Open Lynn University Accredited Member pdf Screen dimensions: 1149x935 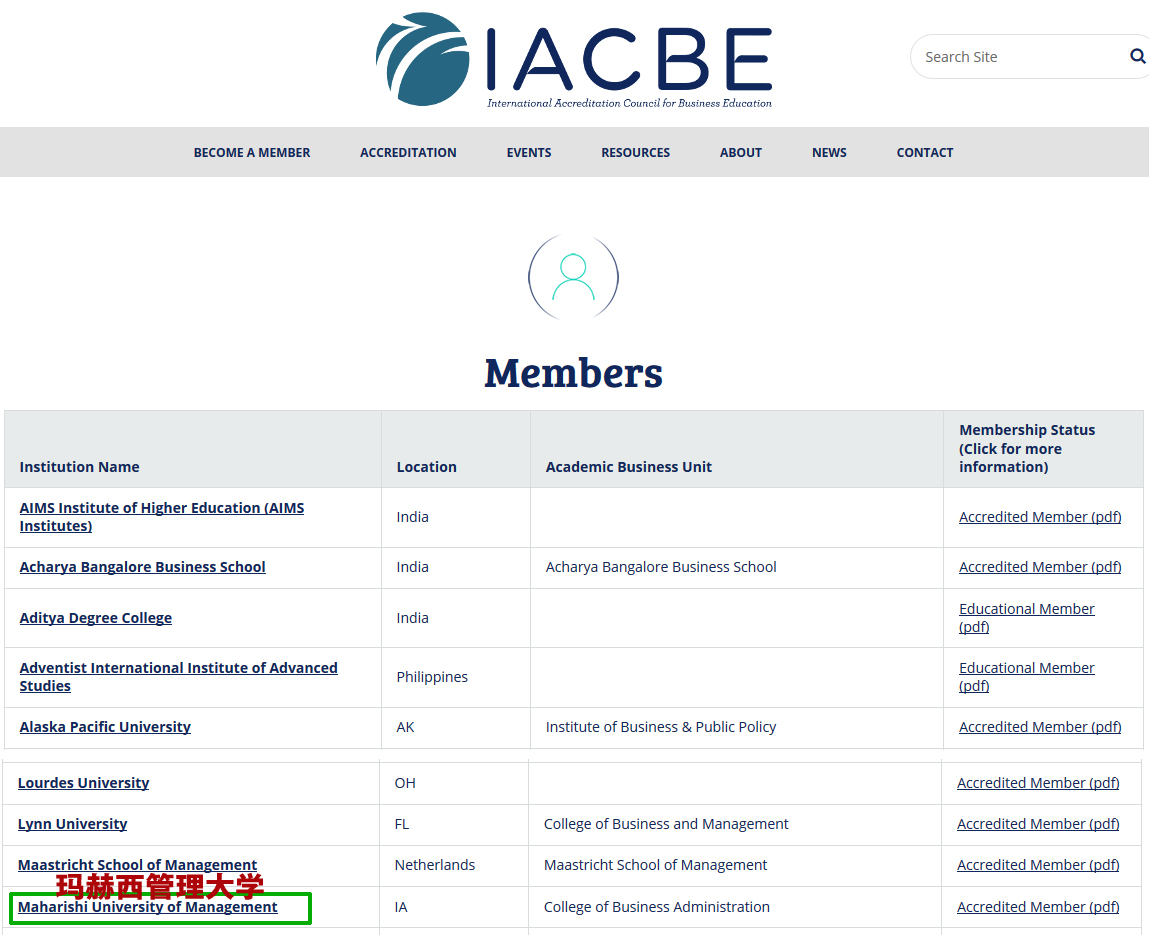(x=1038, y=824)
